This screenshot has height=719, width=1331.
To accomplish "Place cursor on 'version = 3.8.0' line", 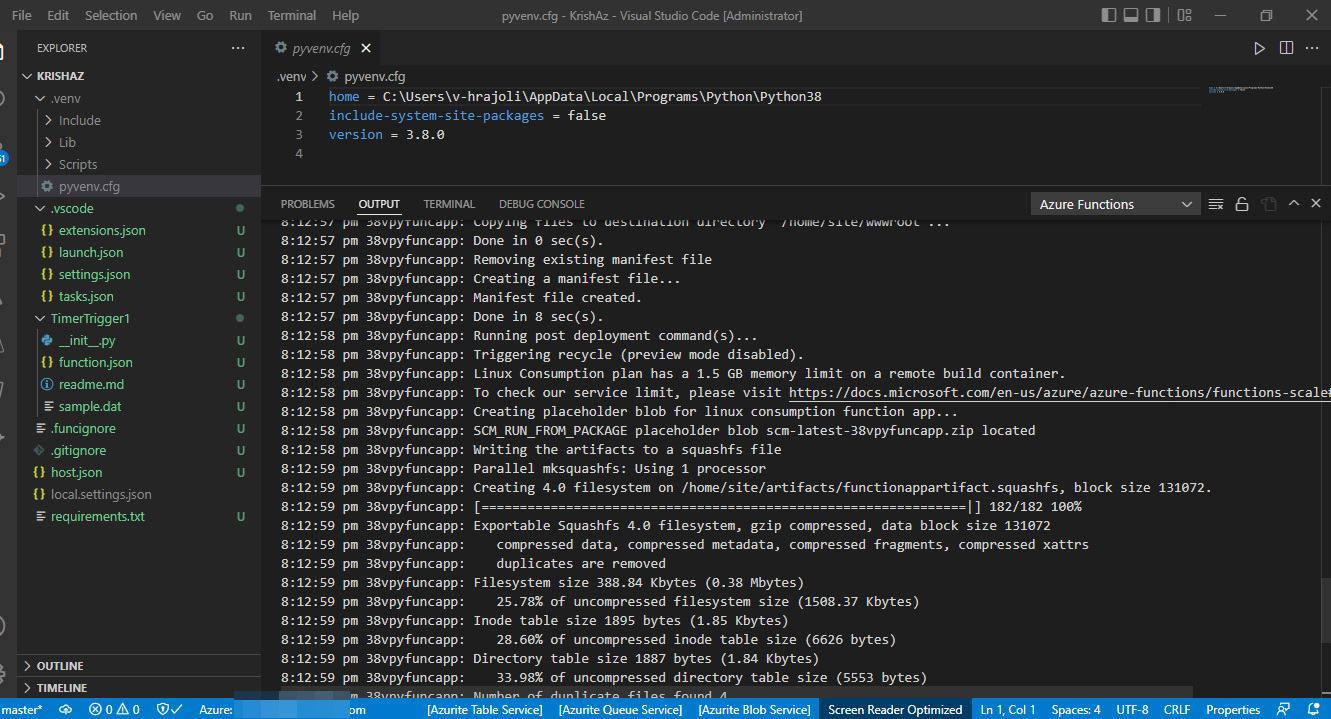I will [386, 134].
